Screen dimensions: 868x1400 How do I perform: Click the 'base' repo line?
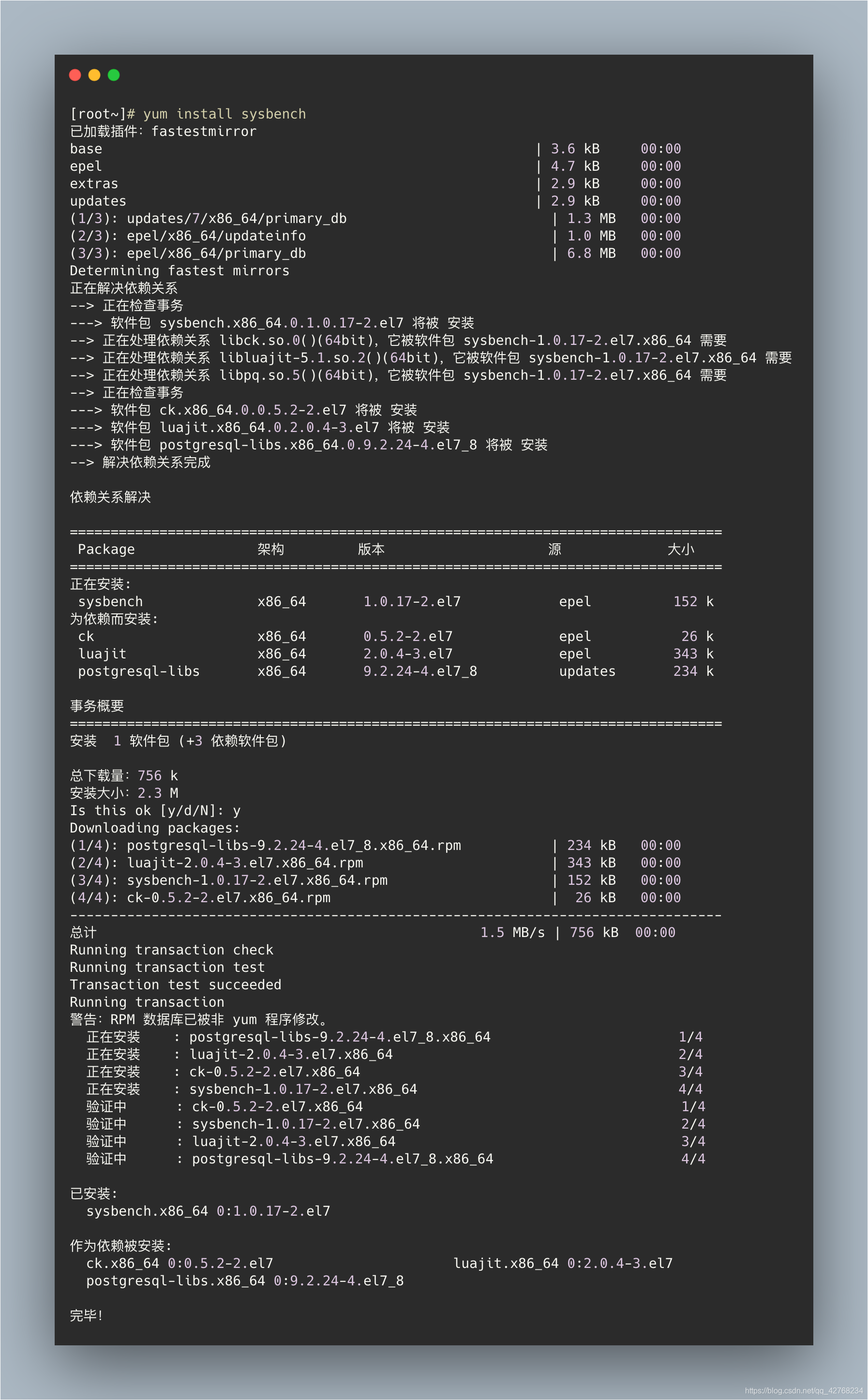click(x=375, y=149)
